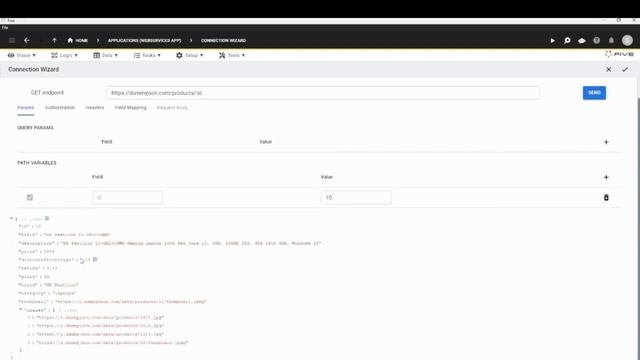
Task: Open the user profile avatar
Action: [x=627, y=40]
